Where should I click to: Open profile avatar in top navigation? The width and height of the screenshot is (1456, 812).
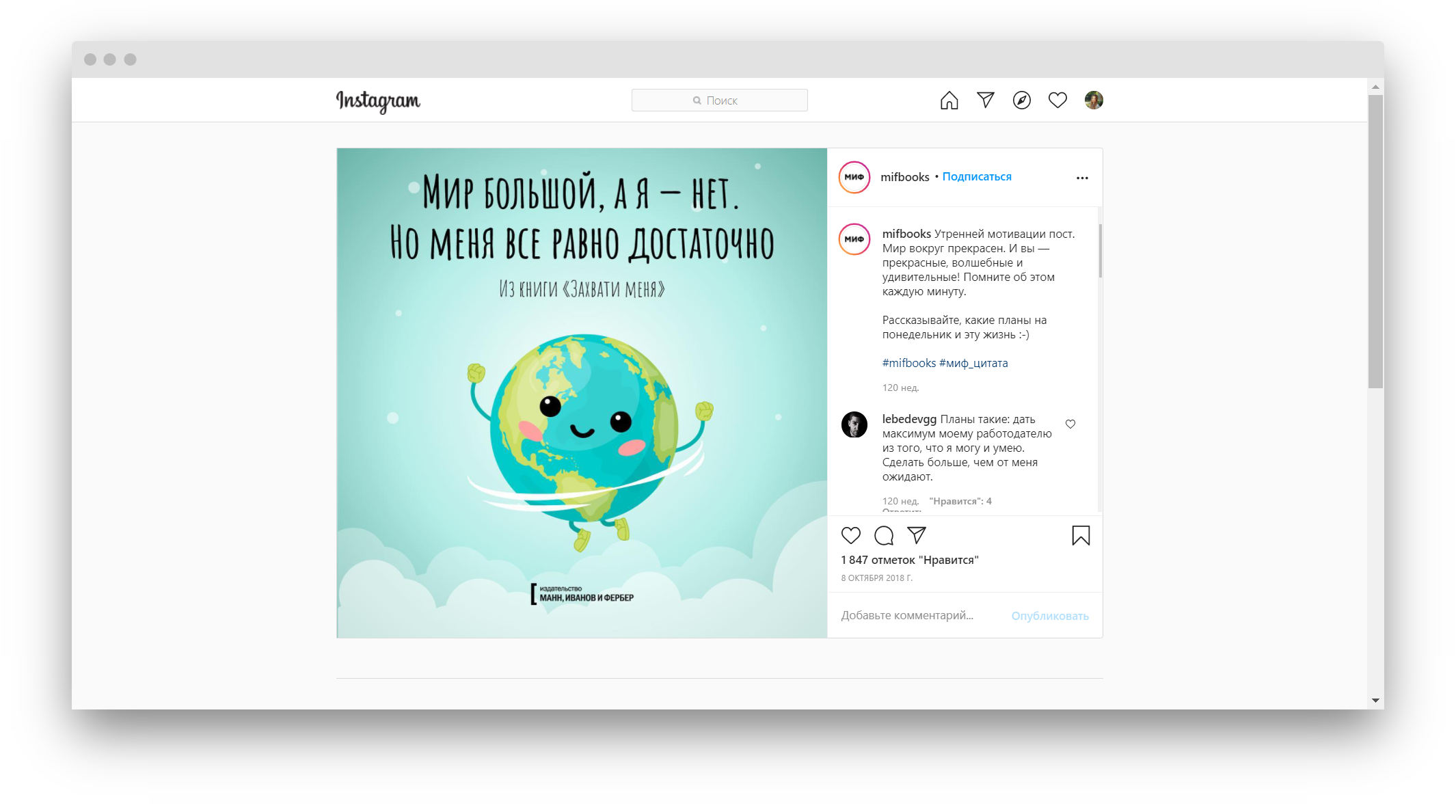click(x=1094, y=100)
